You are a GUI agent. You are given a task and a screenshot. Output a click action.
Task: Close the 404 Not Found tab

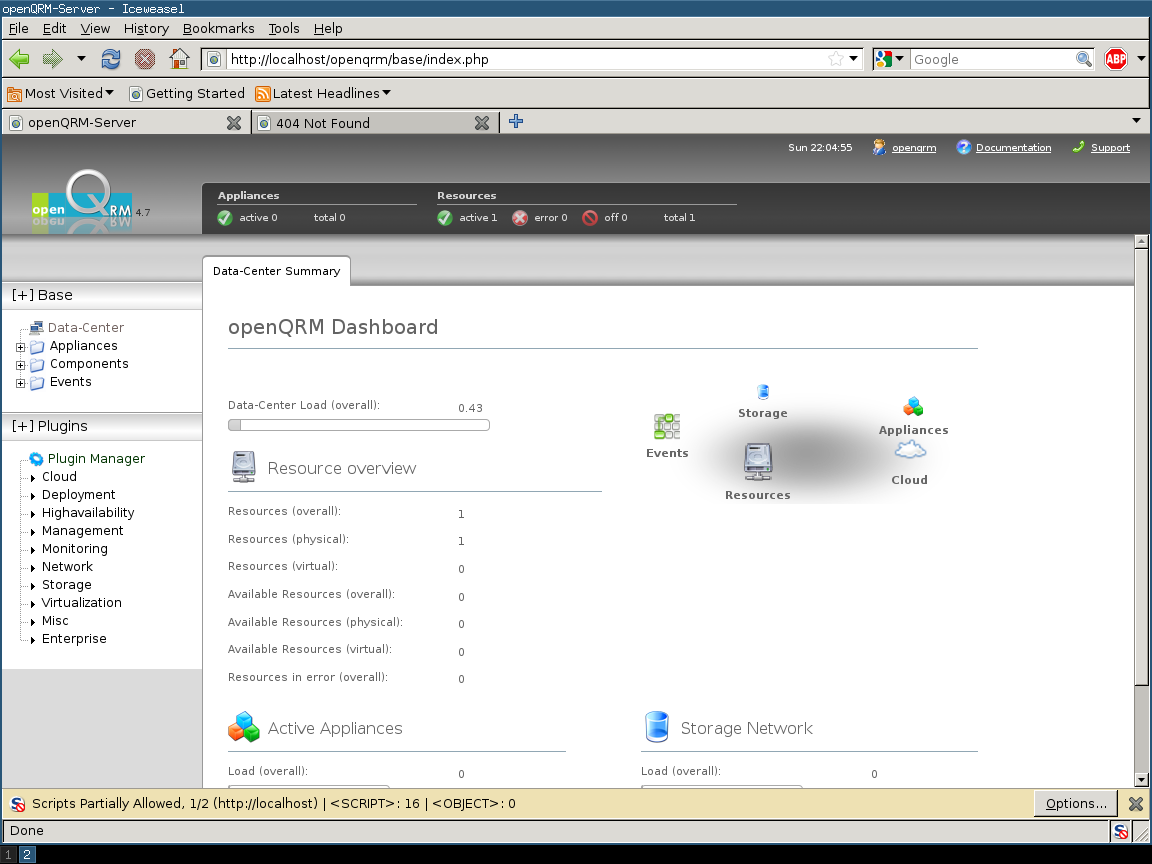(x=482, y=123)
